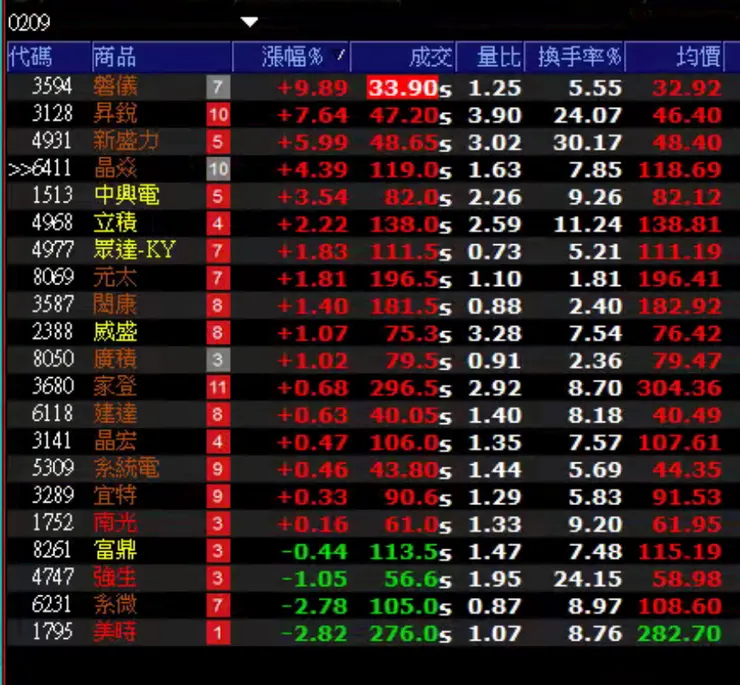Click the 代碼 column header
Image resolution: width=740 pixels, height=685 pixels.
[49, 57]
